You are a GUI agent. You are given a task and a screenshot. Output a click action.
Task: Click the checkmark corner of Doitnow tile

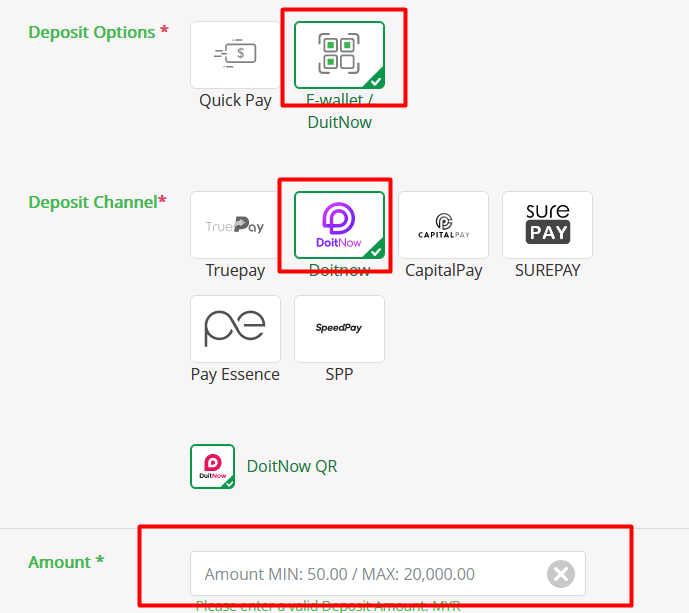376,251
